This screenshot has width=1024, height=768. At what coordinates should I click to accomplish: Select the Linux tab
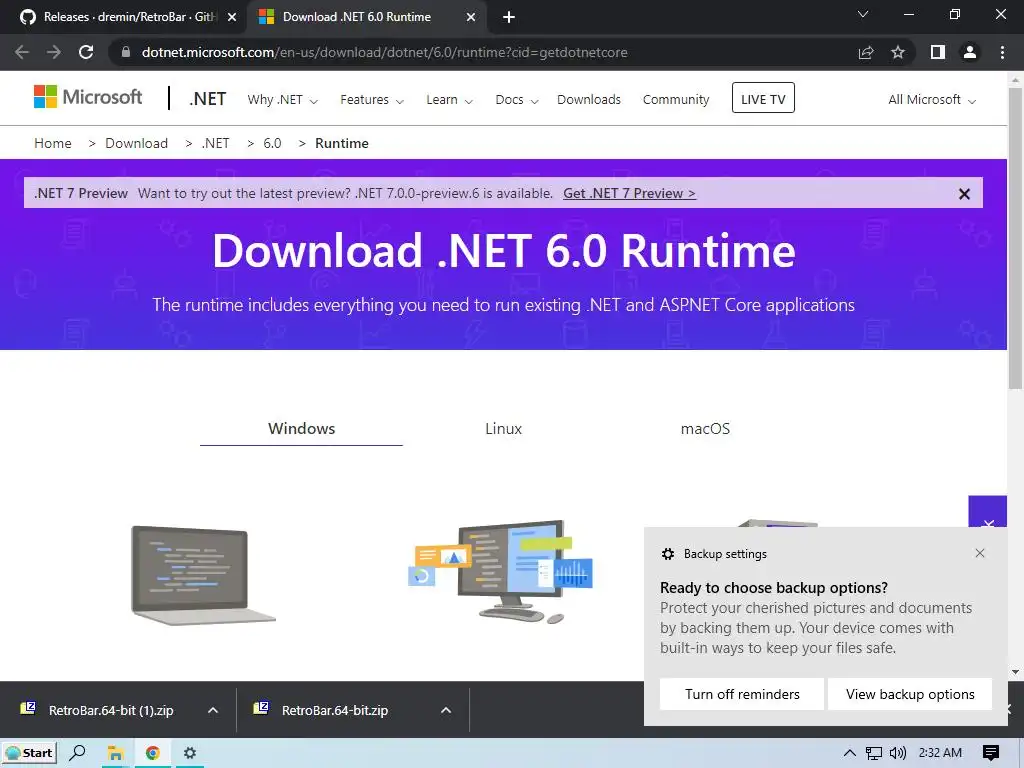click(504, 429)
